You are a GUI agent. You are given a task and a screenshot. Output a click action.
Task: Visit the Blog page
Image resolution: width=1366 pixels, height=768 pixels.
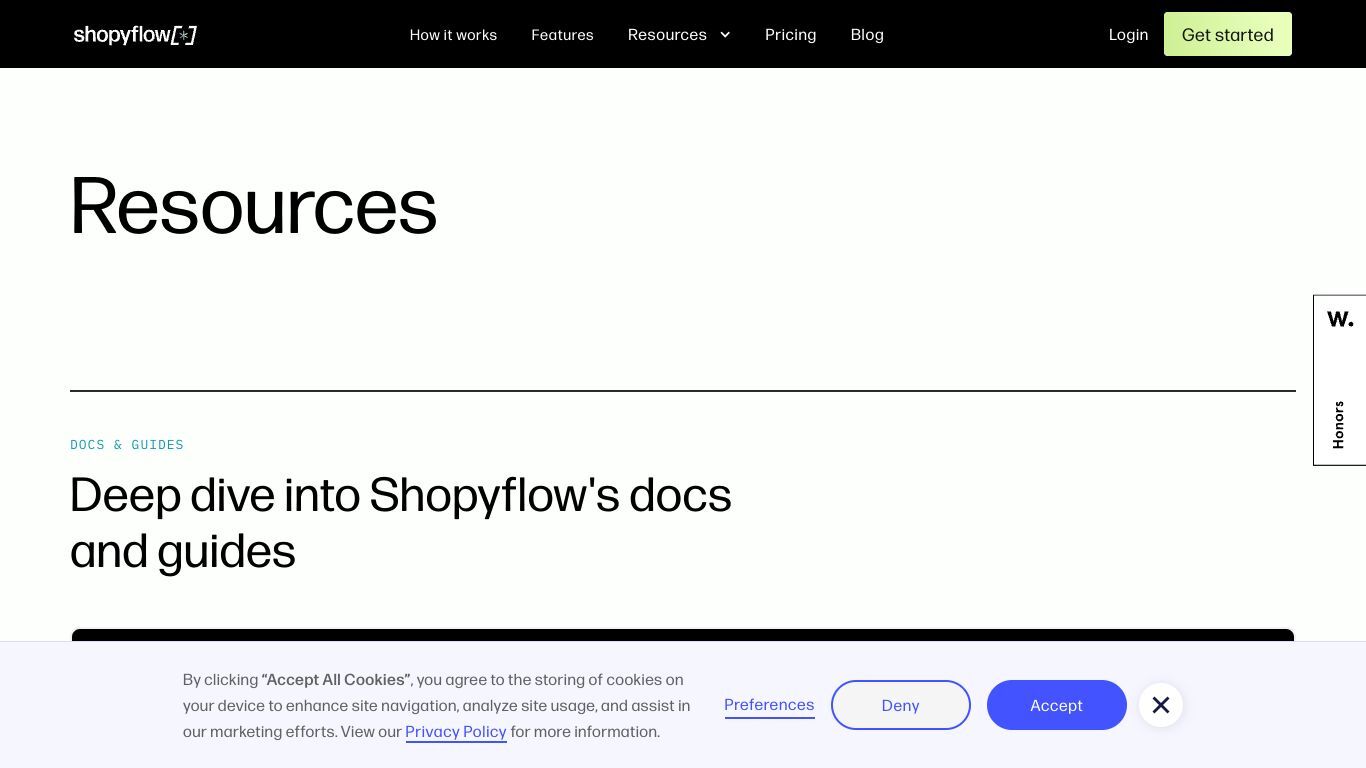point(867,35)
